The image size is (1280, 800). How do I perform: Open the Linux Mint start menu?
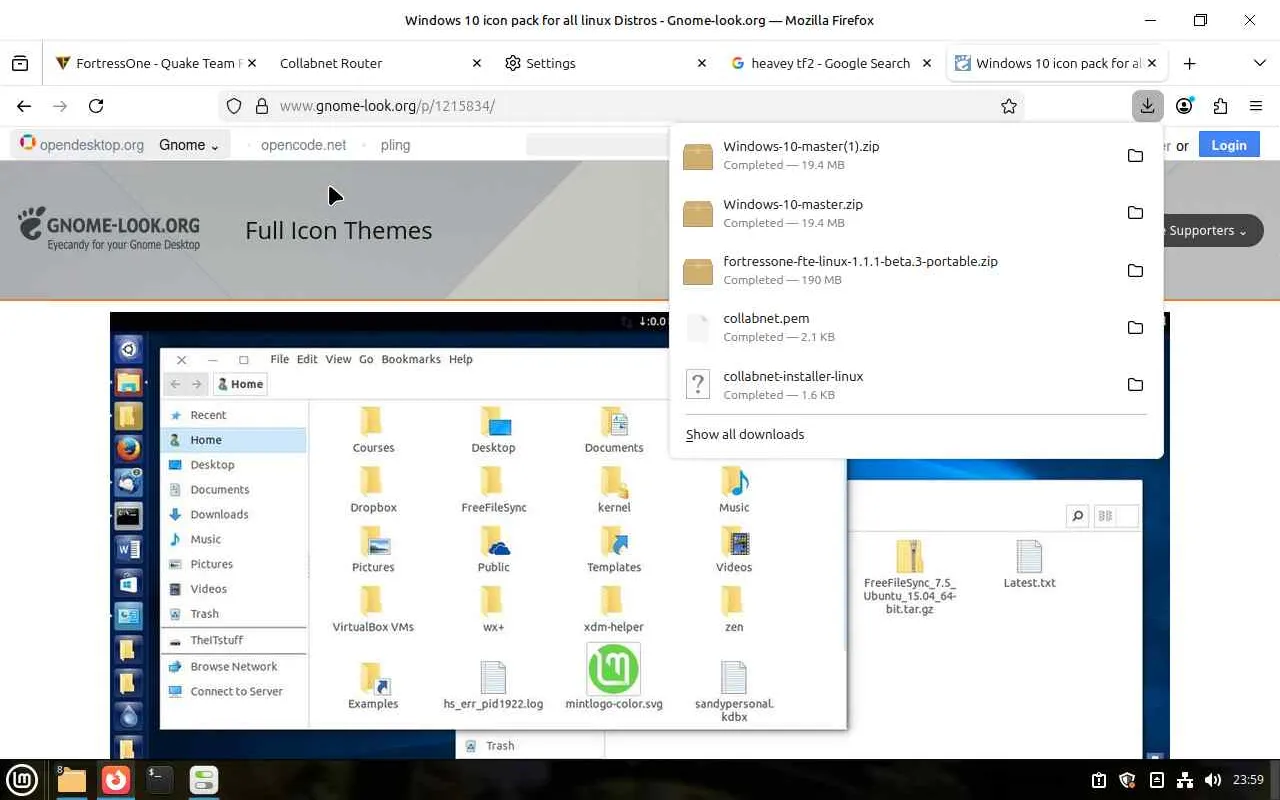tap(22, 779)
